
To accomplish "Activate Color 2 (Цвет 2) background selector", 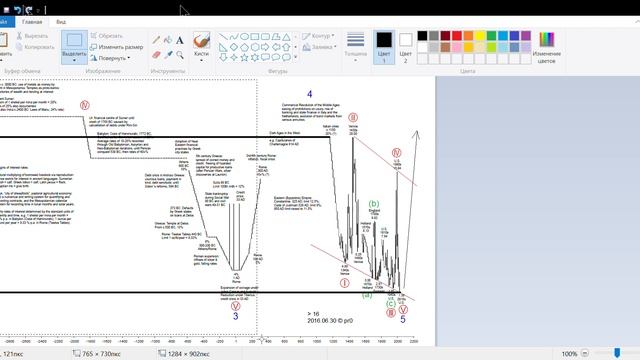I will click(405, 47).
